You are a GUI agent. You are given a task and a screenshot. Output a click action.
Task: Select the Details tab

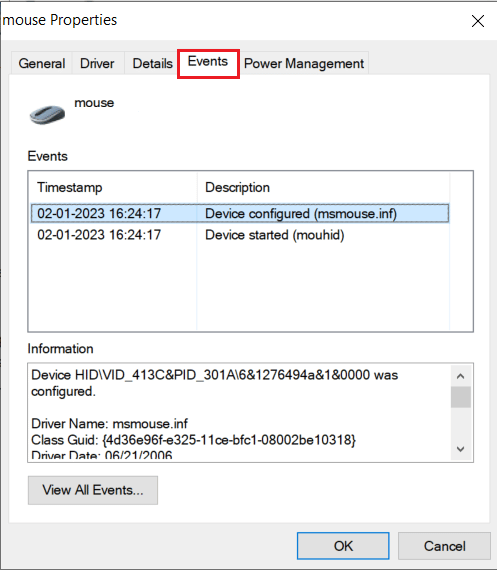click(153, 64)
